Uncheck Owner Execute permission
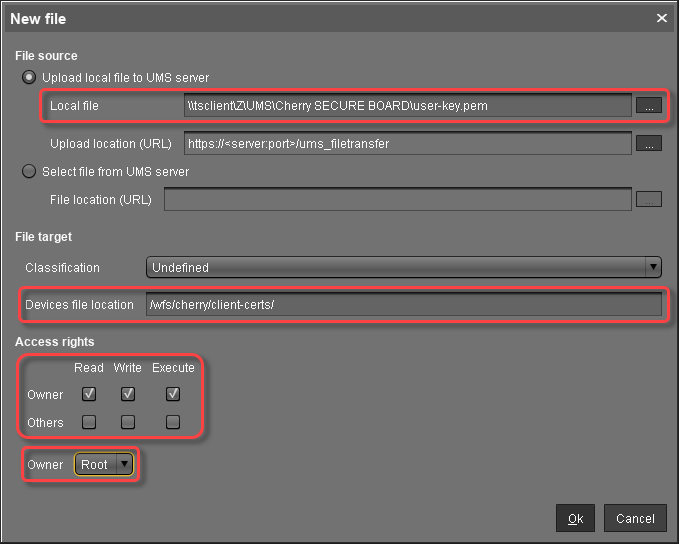 [x=173, y=394]
